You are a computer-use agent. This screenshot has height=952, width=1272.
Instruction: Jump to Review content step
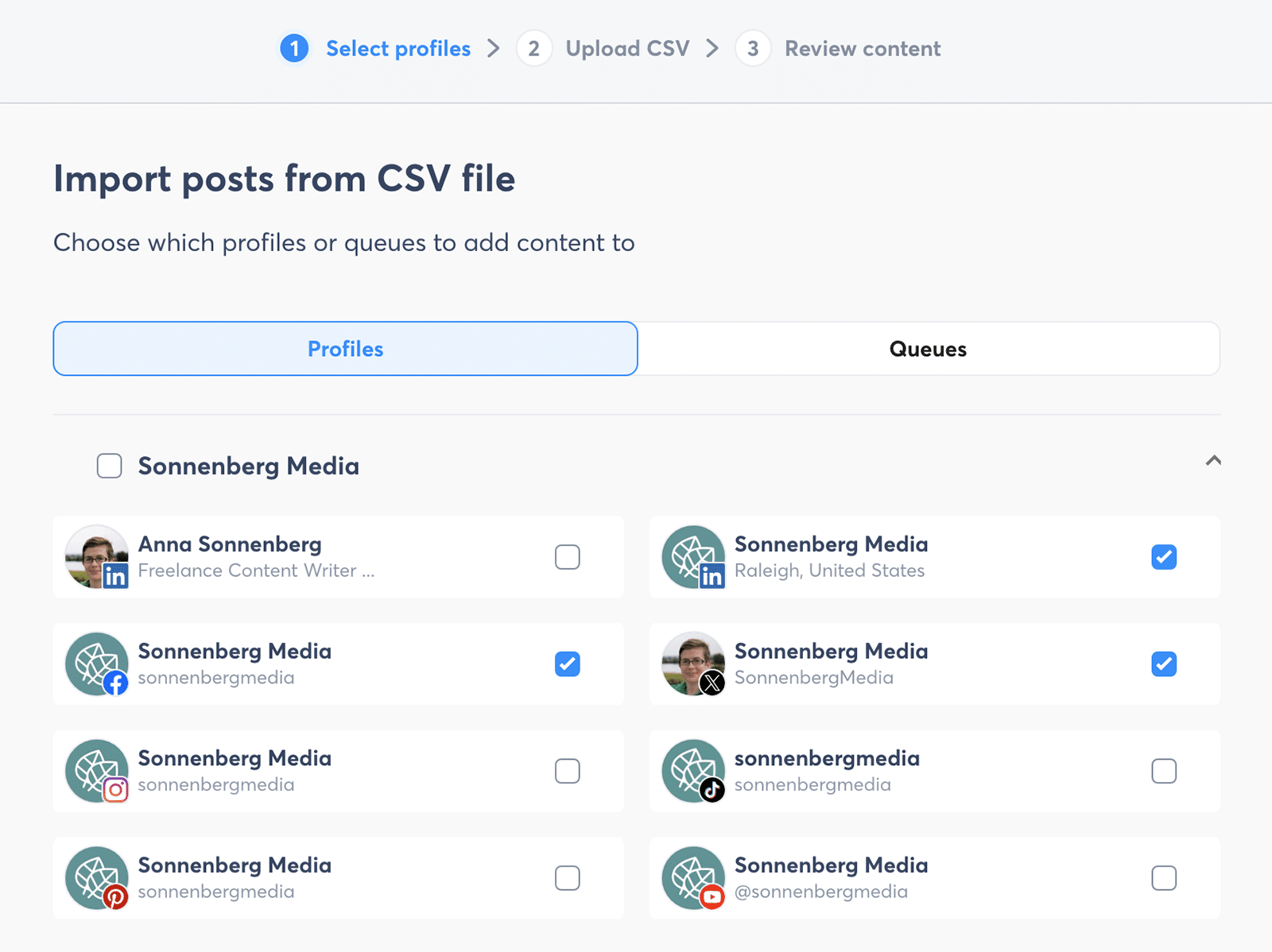tap(862, 48)
